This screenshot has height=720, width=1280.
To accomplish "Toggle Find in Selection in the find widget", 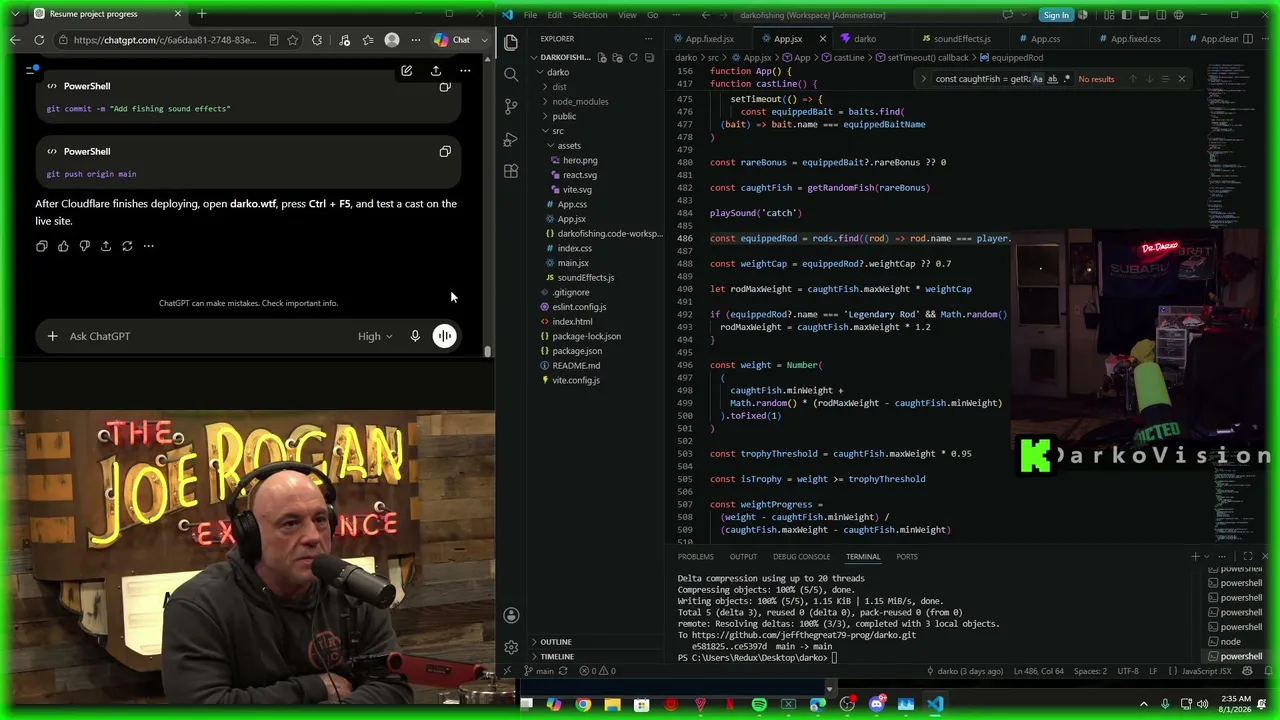I will (1166, 79).
